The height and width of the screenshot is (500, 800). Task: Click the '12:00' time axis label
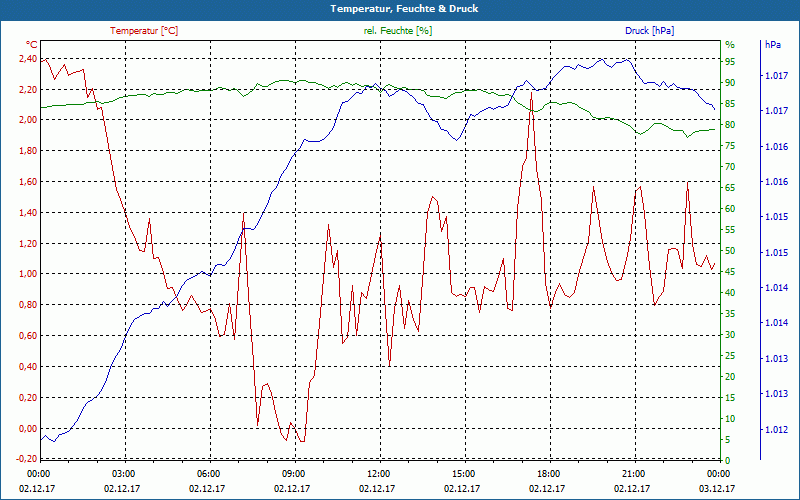377,474
